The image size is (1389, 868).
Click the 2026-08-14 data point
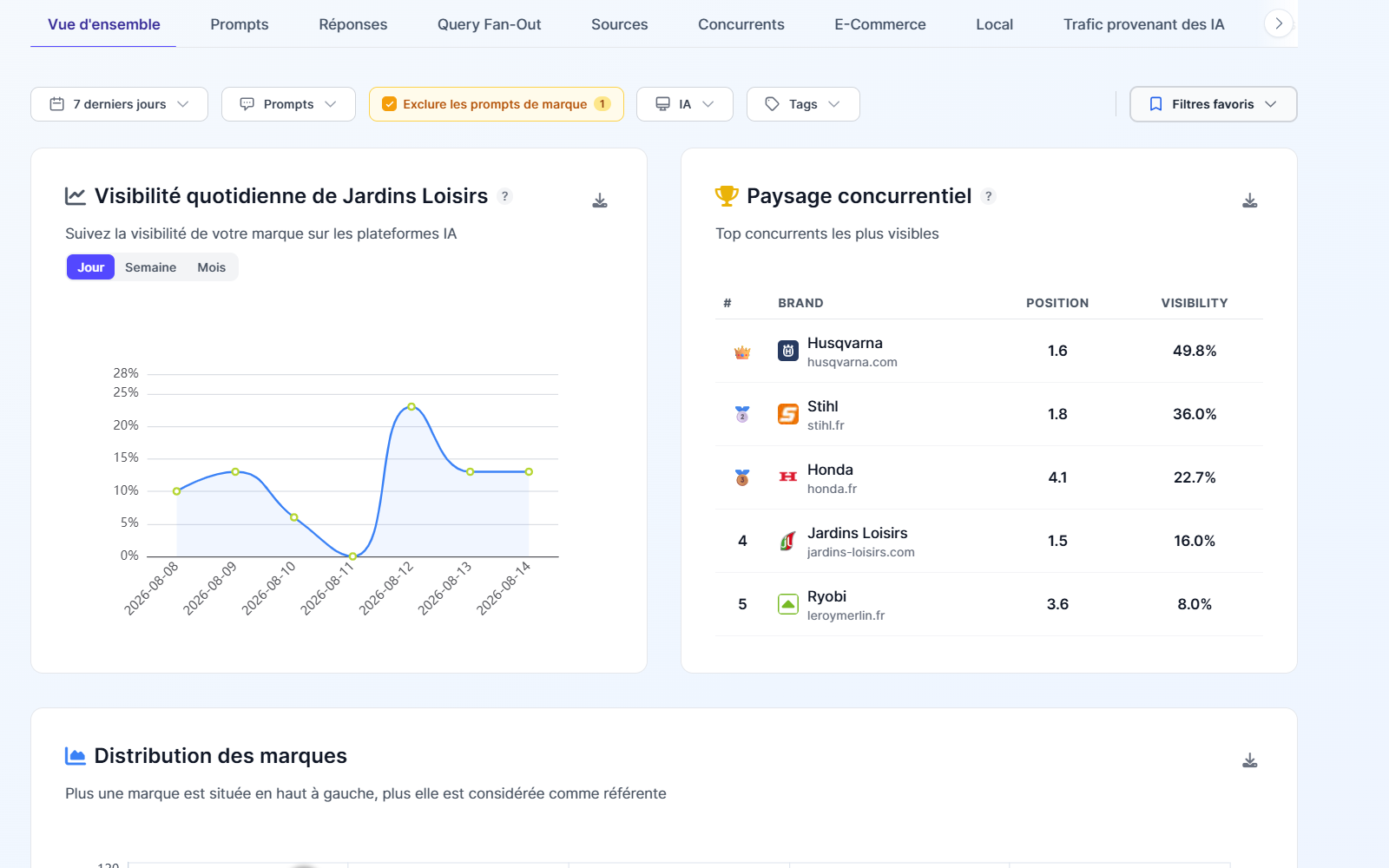pyautogui.click(x=529, y=471)
